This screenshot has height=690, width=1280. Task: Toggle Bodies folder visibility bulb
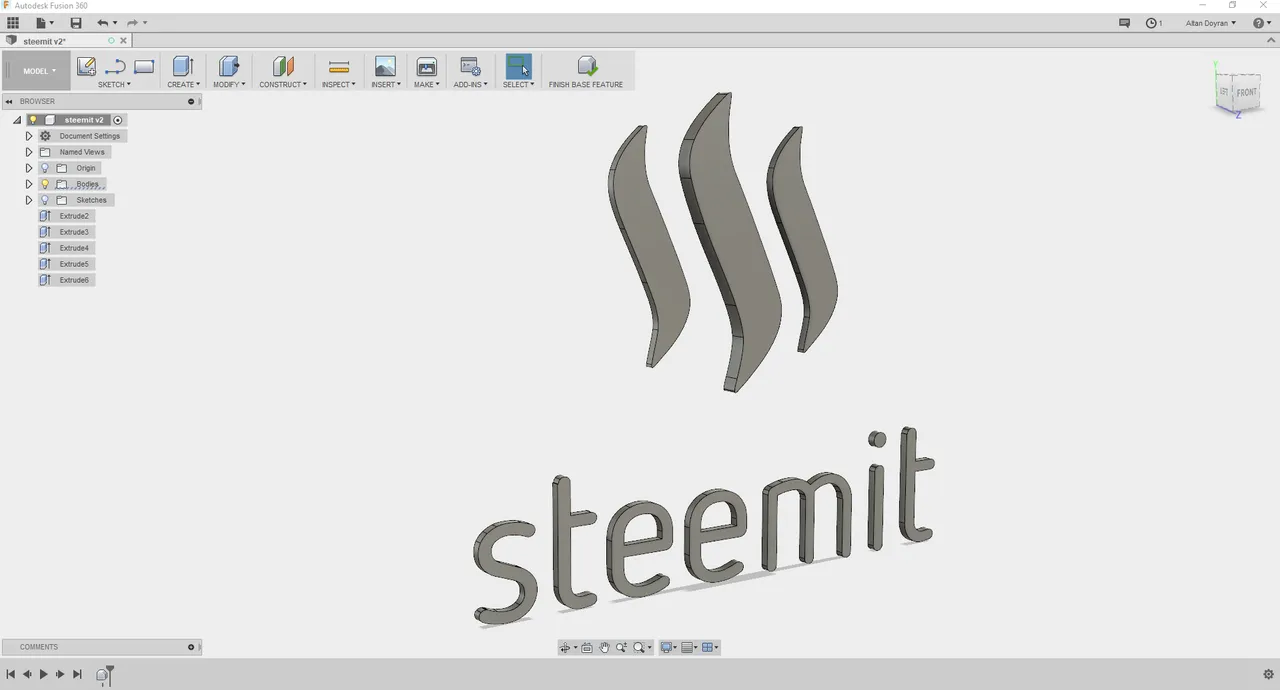pos(45,184)
